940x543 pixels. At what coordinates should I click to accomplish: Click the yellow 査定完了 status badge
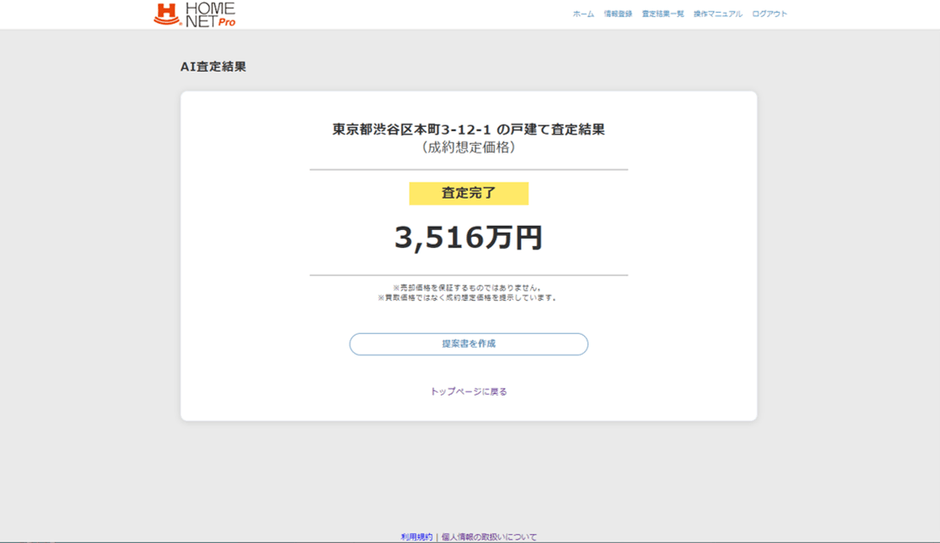(468, 193)
